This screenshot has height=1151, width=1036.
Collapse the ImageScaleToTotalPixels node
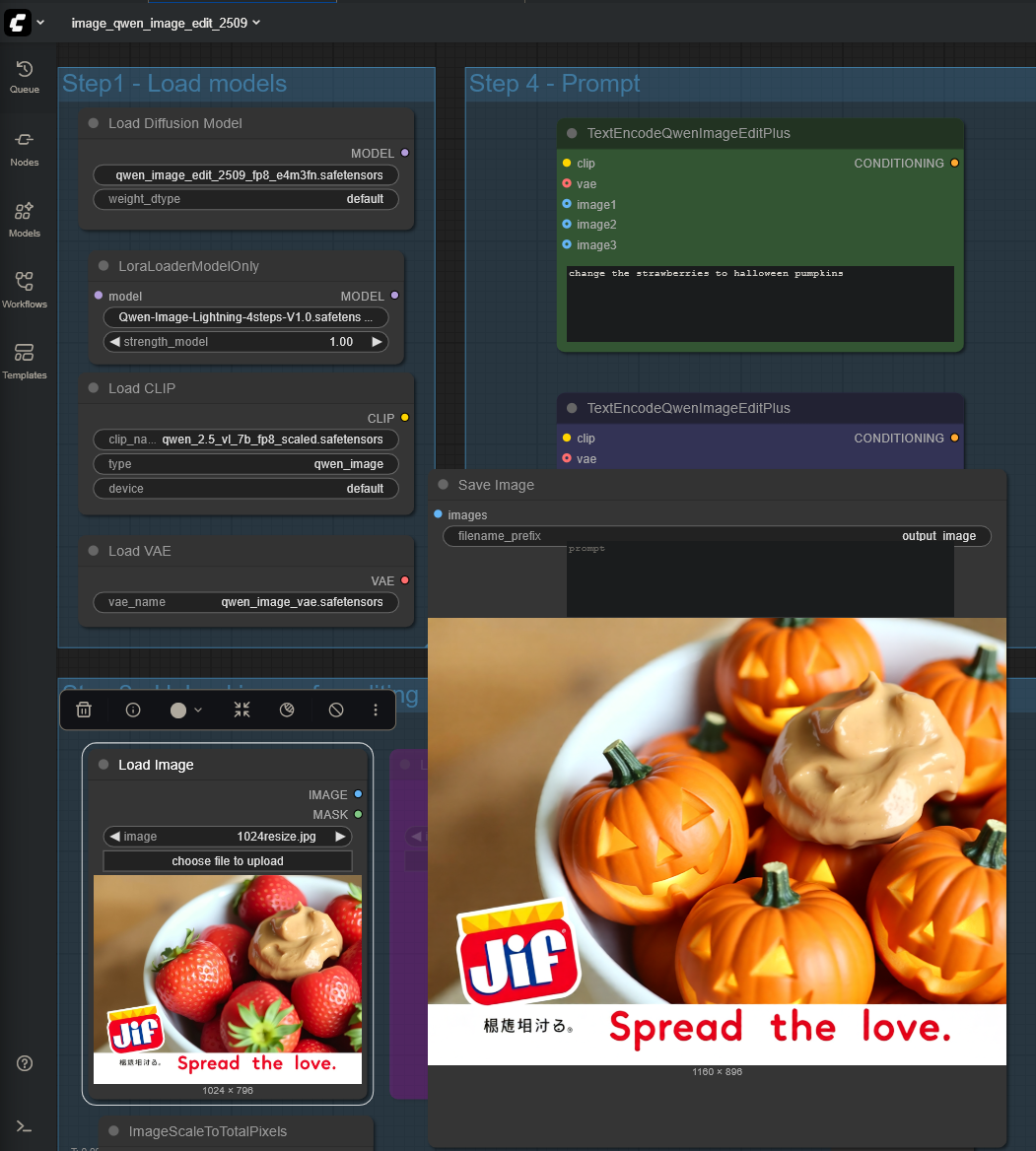coord(113,1131)
